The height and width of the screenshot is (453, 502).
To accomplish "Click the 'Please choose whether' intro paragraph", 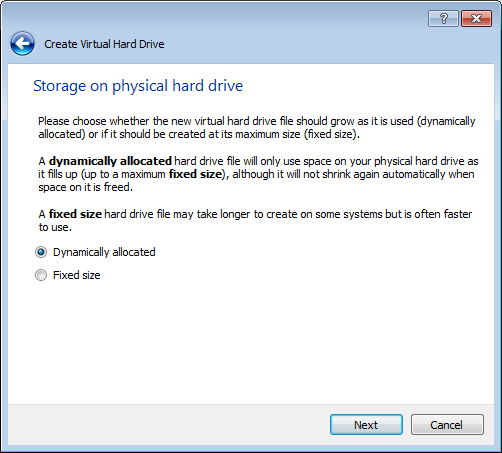I will 257,127.
